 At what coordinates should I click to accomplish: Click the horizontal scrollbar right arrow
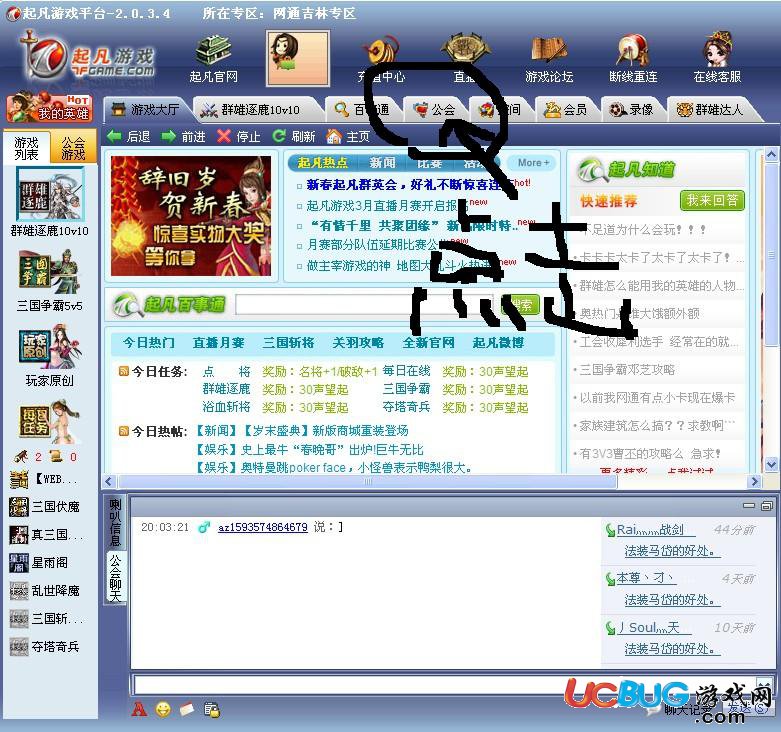[754, 482]
